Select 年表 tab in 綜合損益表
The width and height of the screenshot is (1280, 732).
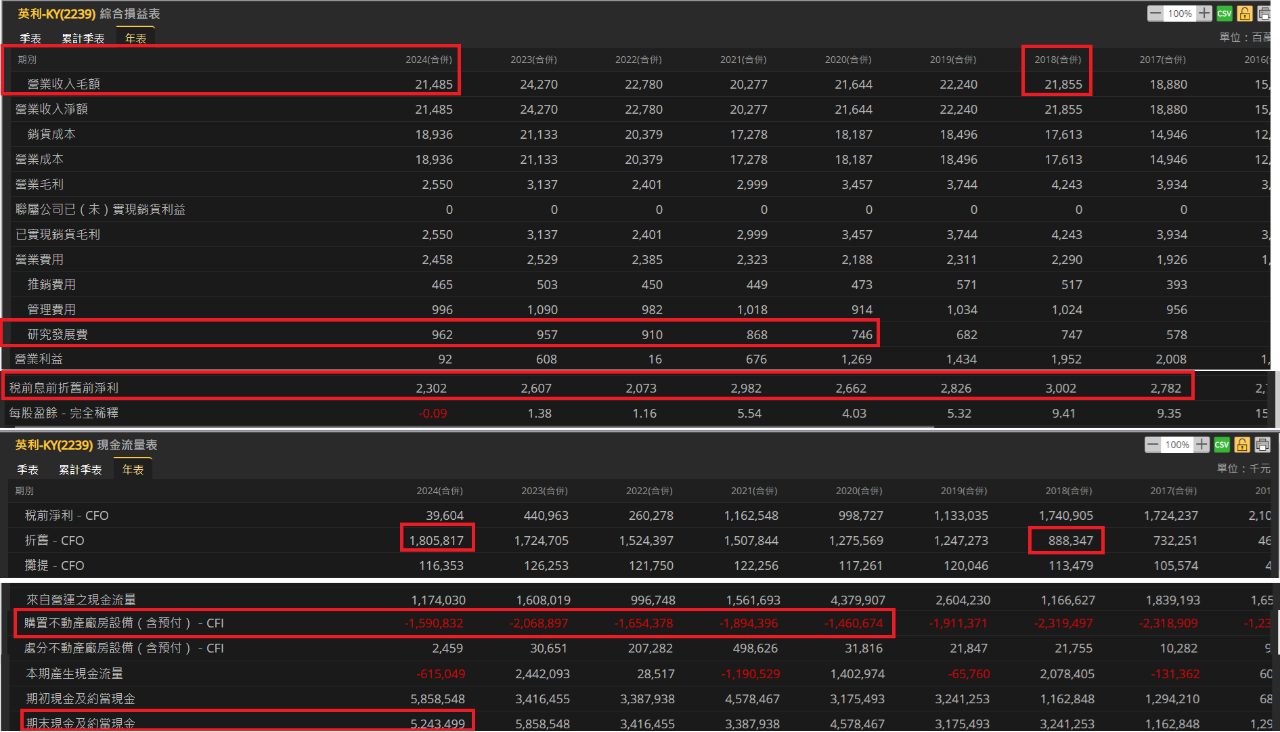point(135,38)
